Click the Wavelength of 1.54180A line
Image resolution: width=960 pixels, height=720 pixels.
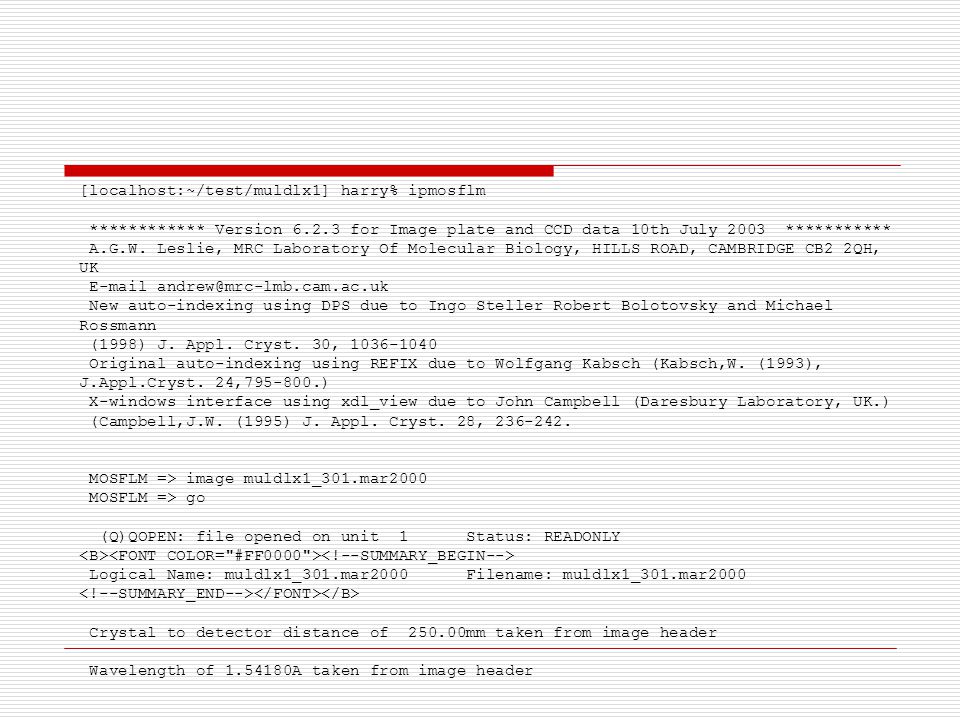[x=311, y=671]
